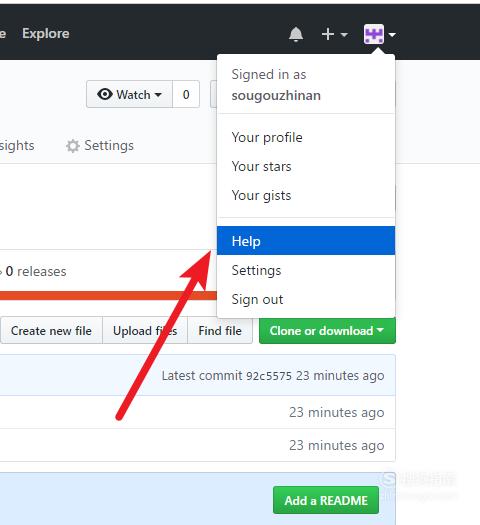Select Your stars in user menu
The height and width of the screenshot is (525, 480).
pyautogui.click(x=306, y=166)
